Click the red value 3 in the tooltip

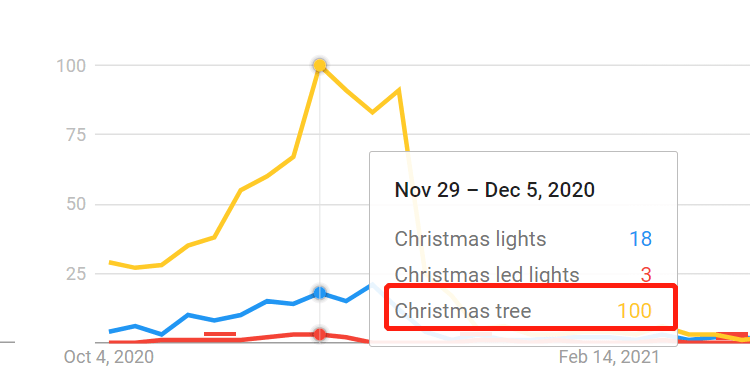[646, 275]
